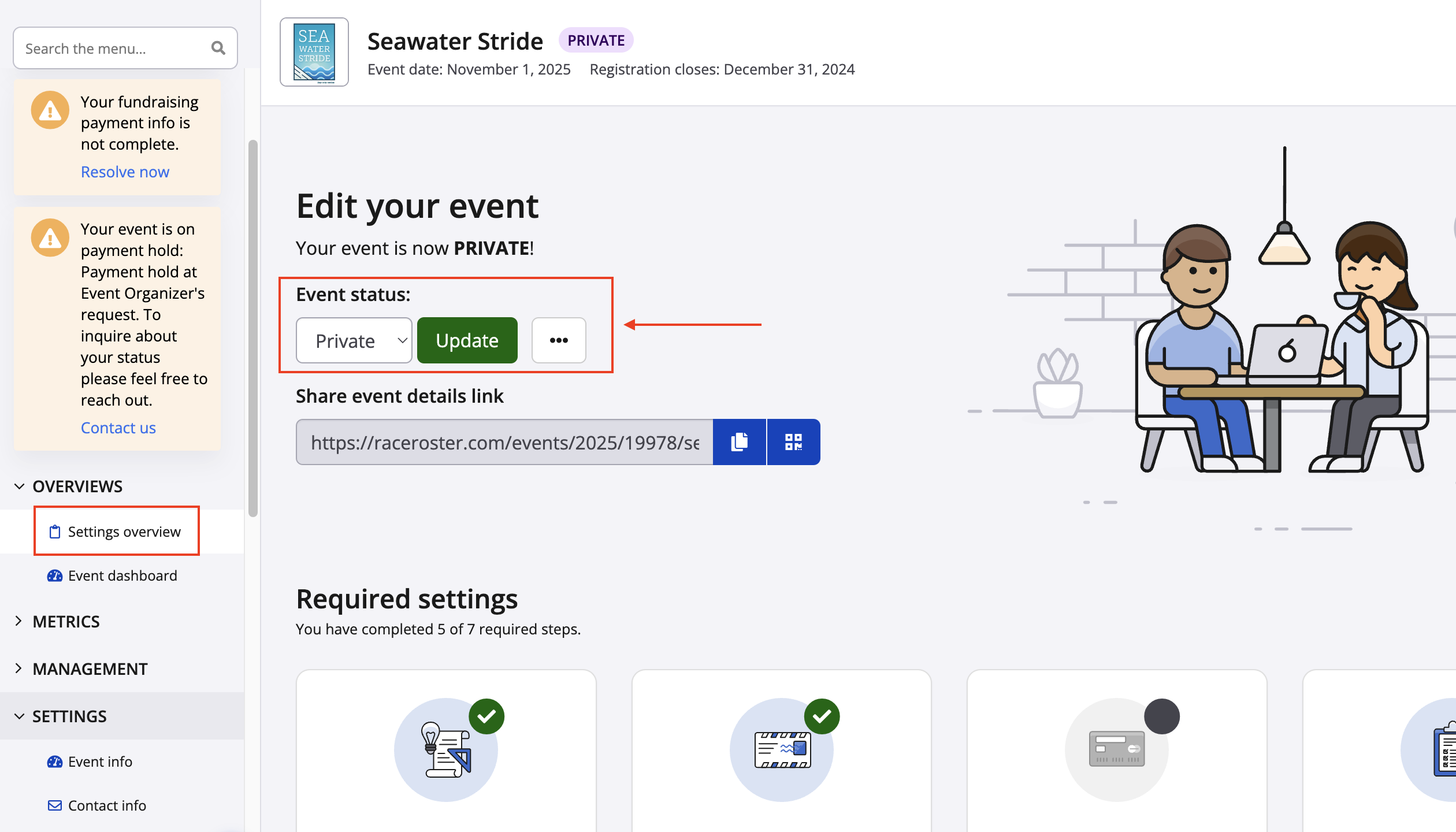
Task: Click the Search the menu field
Action: point(113,49)
